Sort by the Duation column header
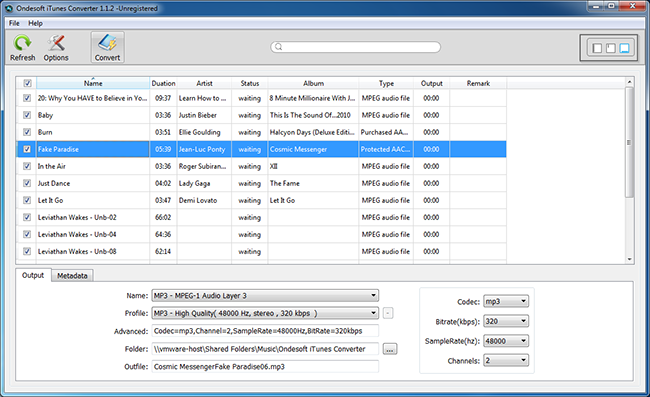Viewport: 650px width, 397px height. [x=163, y=83]
